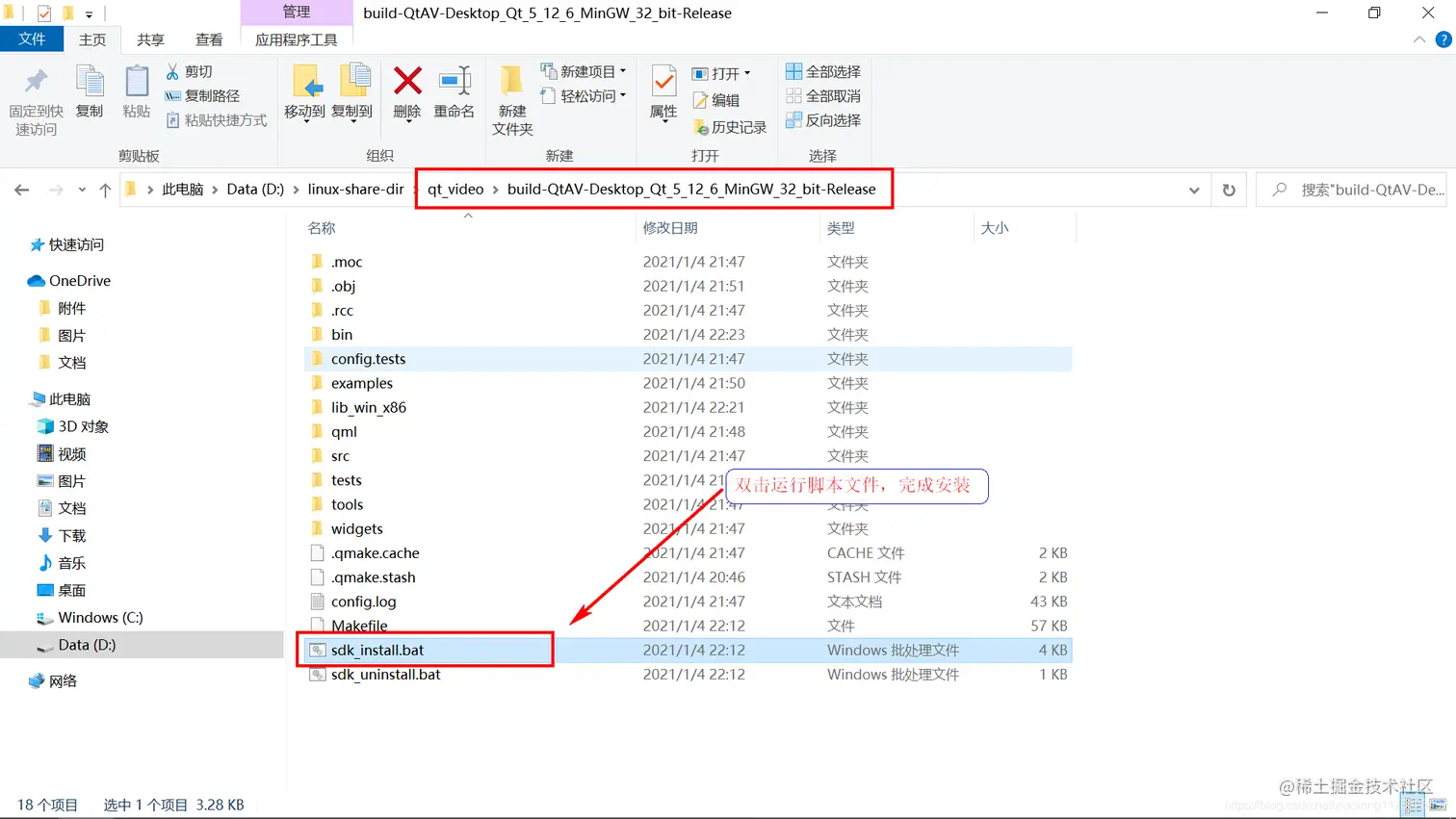
Task: Open the Open (打开) dropdown in ribbon
Action: point(721,73)
